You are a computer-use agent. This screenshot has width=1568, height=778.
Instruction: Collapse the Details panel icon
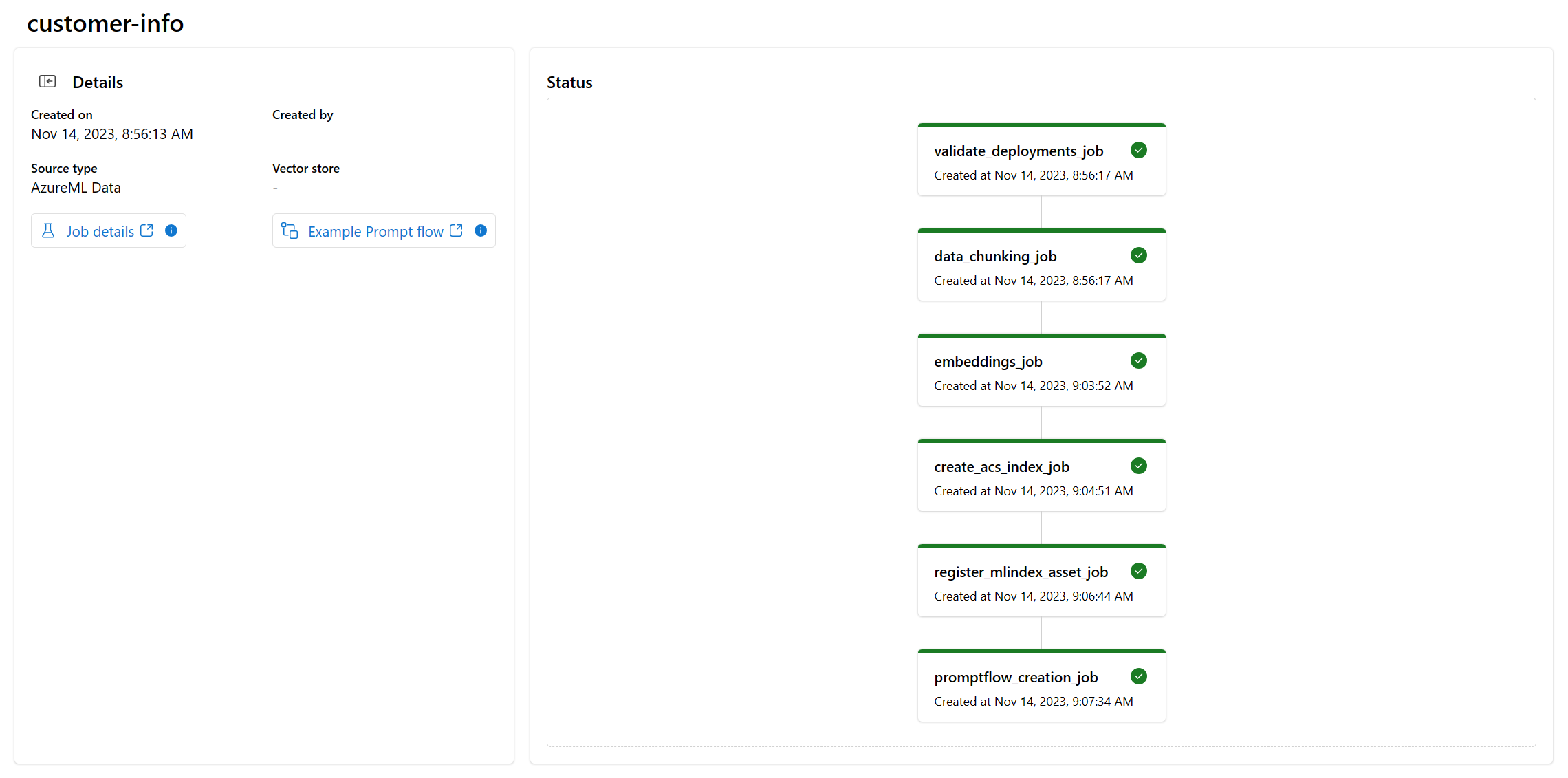coord(47,82)
